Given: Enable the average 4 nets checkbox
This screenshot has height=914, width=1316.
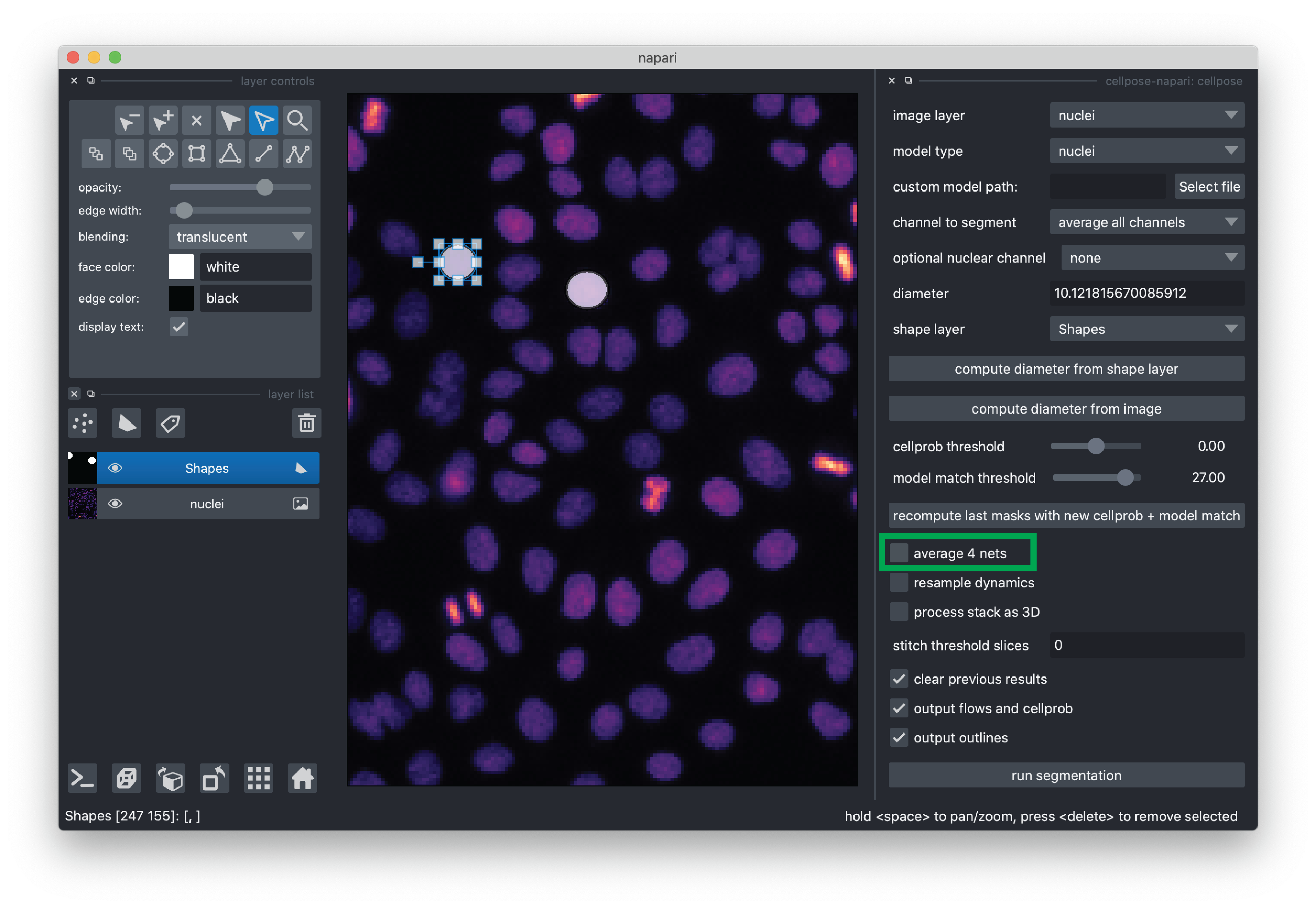Looking at the screenshot, I should [x=898, y=553].
